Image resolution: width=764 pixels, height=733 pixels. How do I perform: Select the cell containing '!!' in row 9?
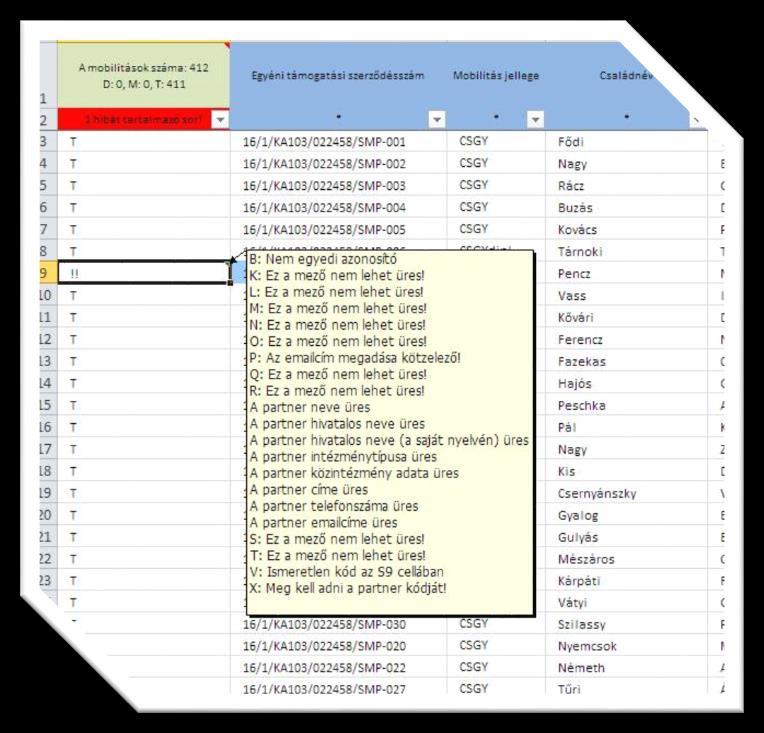[144, 273]
